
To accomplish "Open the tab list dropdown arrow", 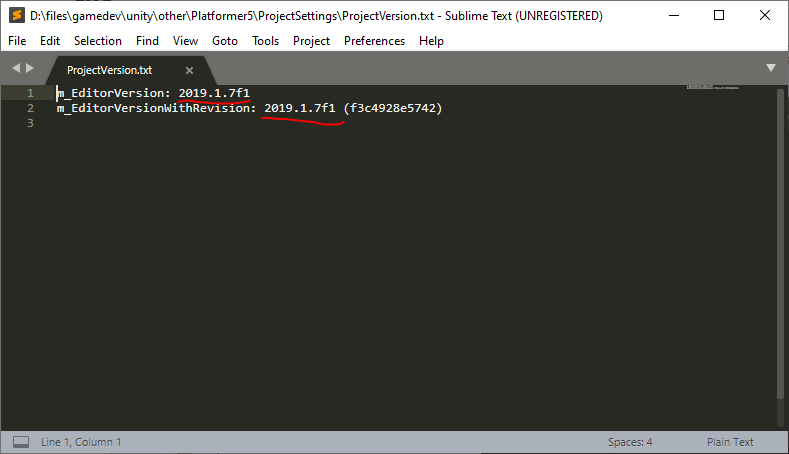I will pos(770,67).
